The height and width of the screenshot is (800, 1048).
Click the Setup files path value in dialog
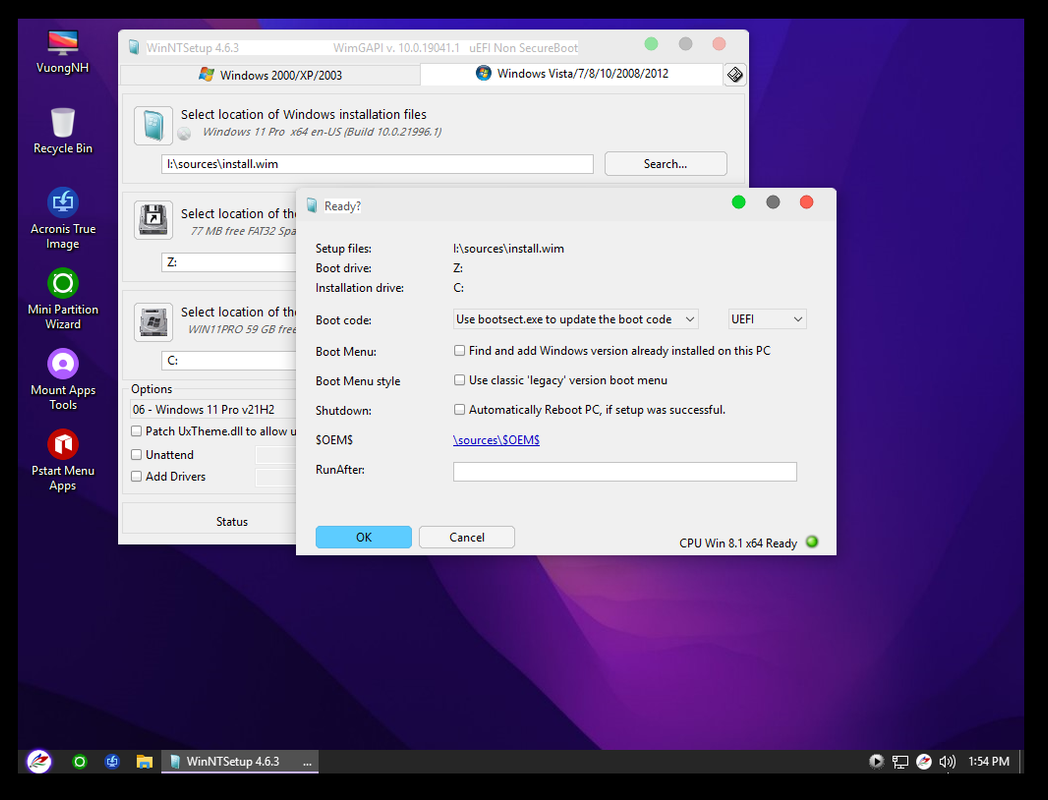pos(509,249)
